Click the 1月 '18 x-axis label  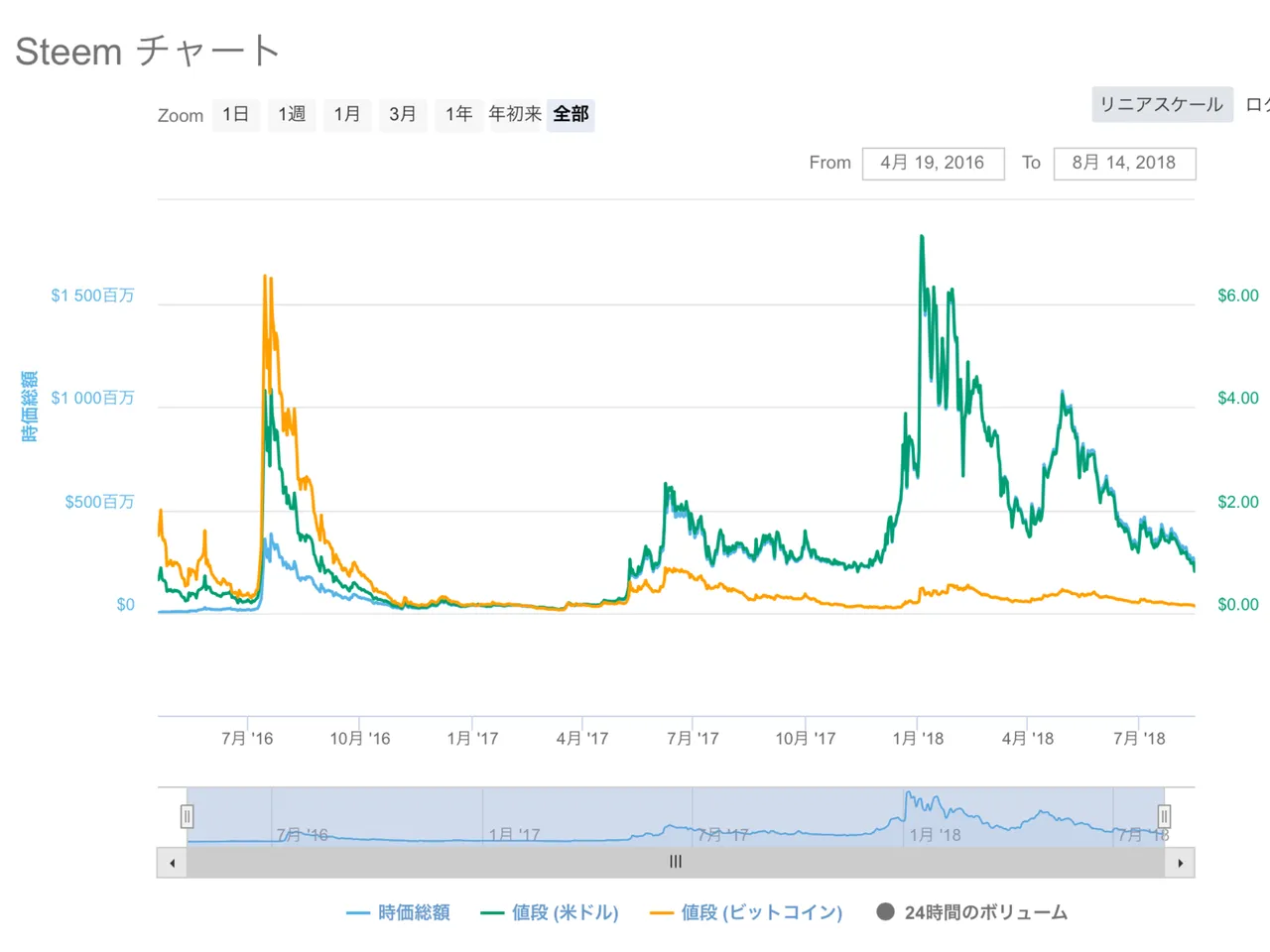click(x=918, y=739)
